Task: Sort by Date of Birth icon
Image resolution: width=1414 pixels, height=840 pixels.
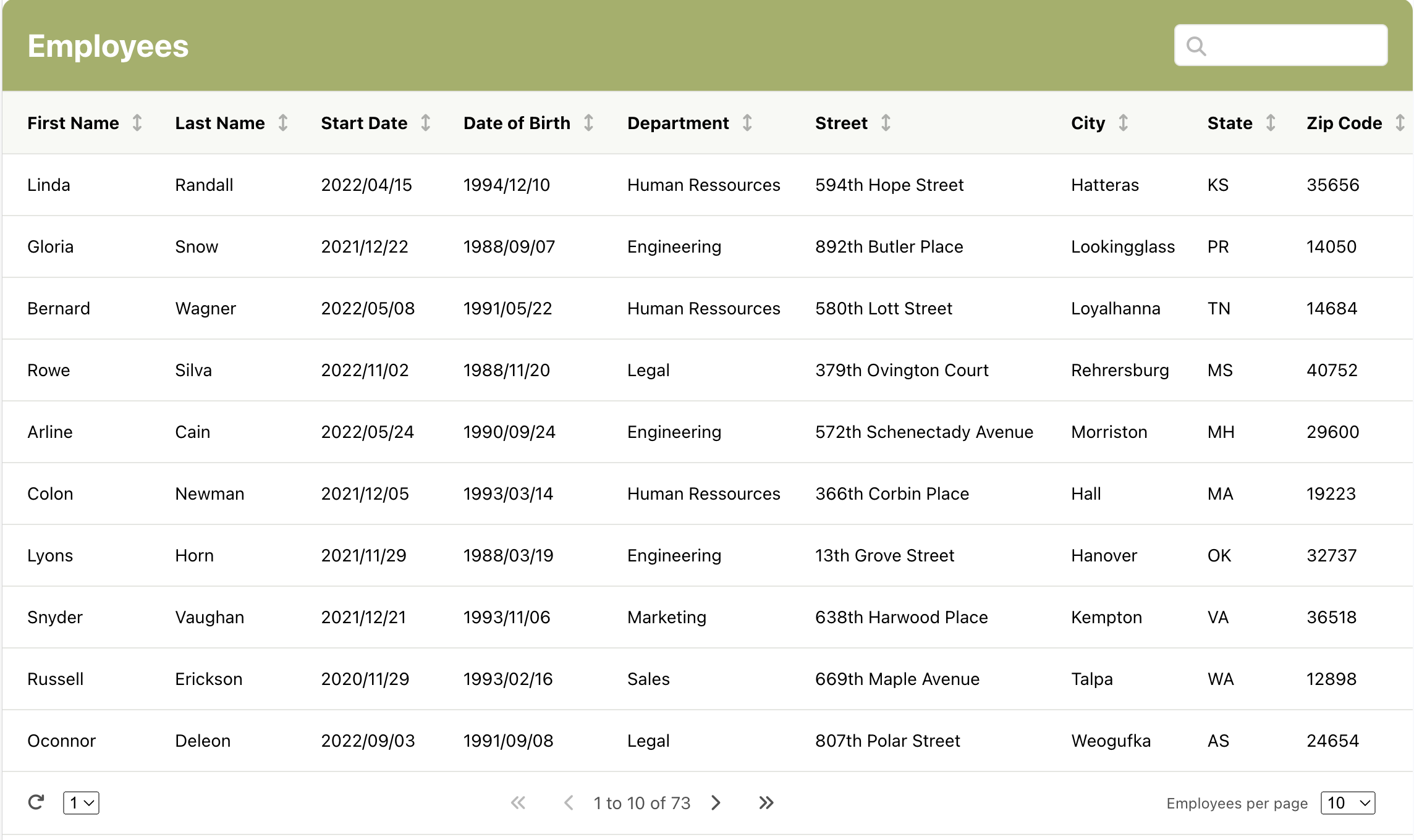Action: click(x=589, y=123)
